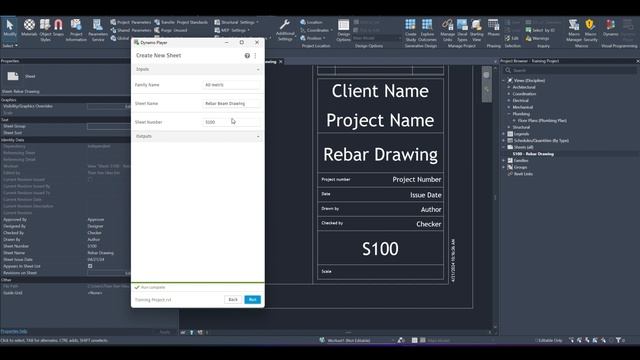Expand the Coordination node
Viewport: 640px width, 360px height.
coord(509,94)
